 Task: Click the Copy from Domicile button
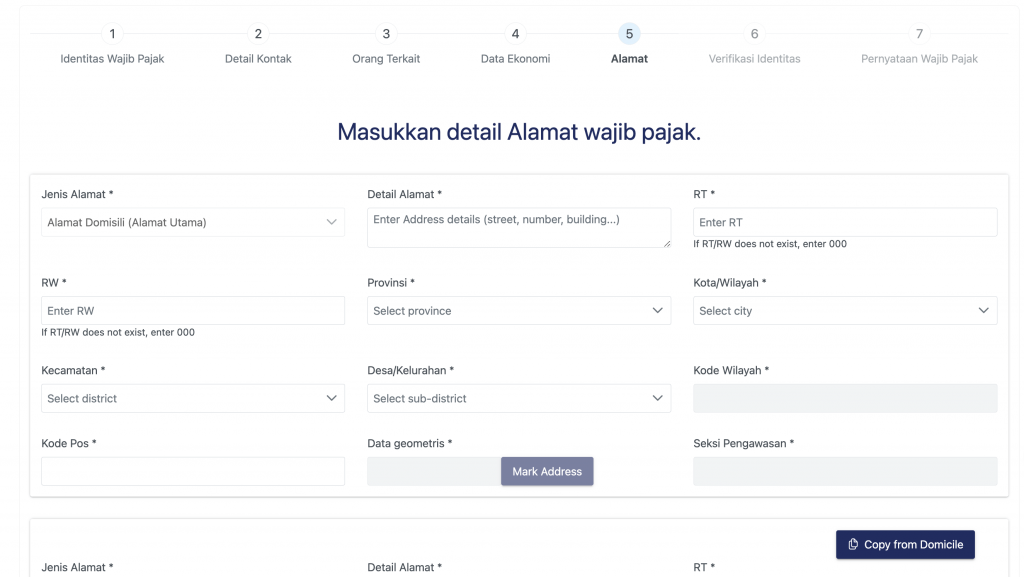coord(905,544)
